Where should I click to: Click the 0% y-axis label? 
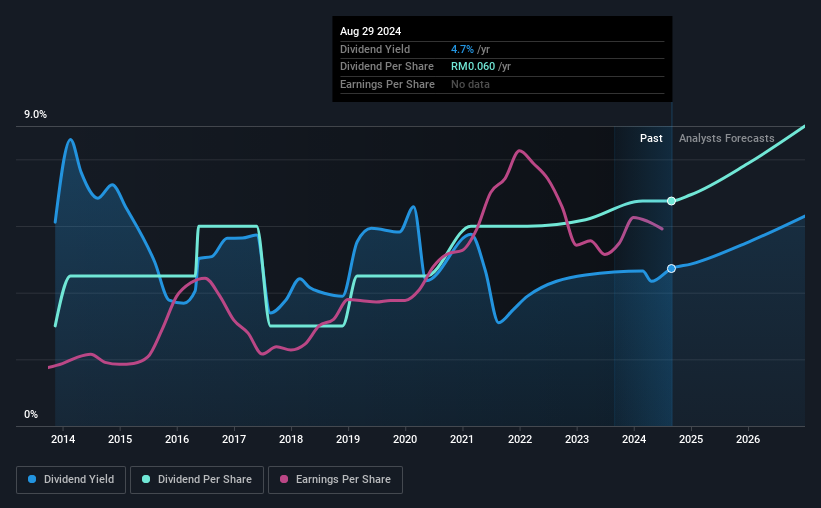(x=31, y=415)
